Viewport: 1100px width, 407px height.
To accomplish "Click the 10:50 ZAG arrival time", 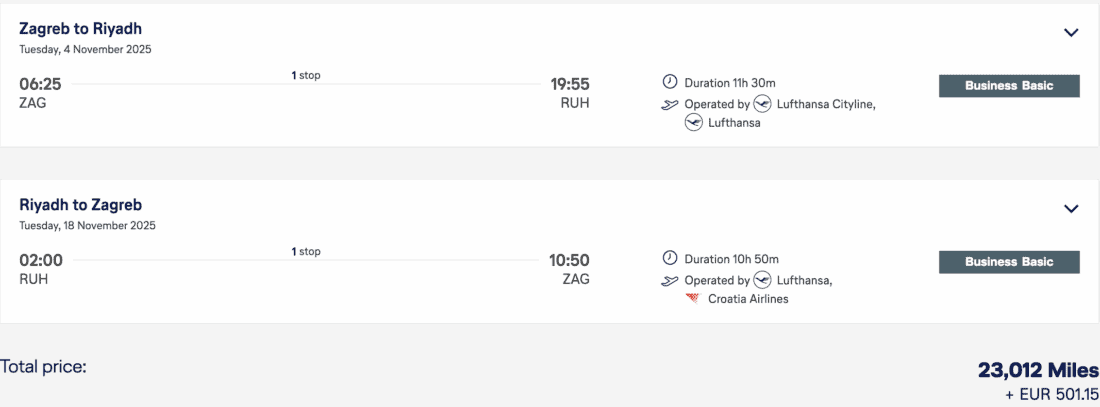I will pos(569,261).
